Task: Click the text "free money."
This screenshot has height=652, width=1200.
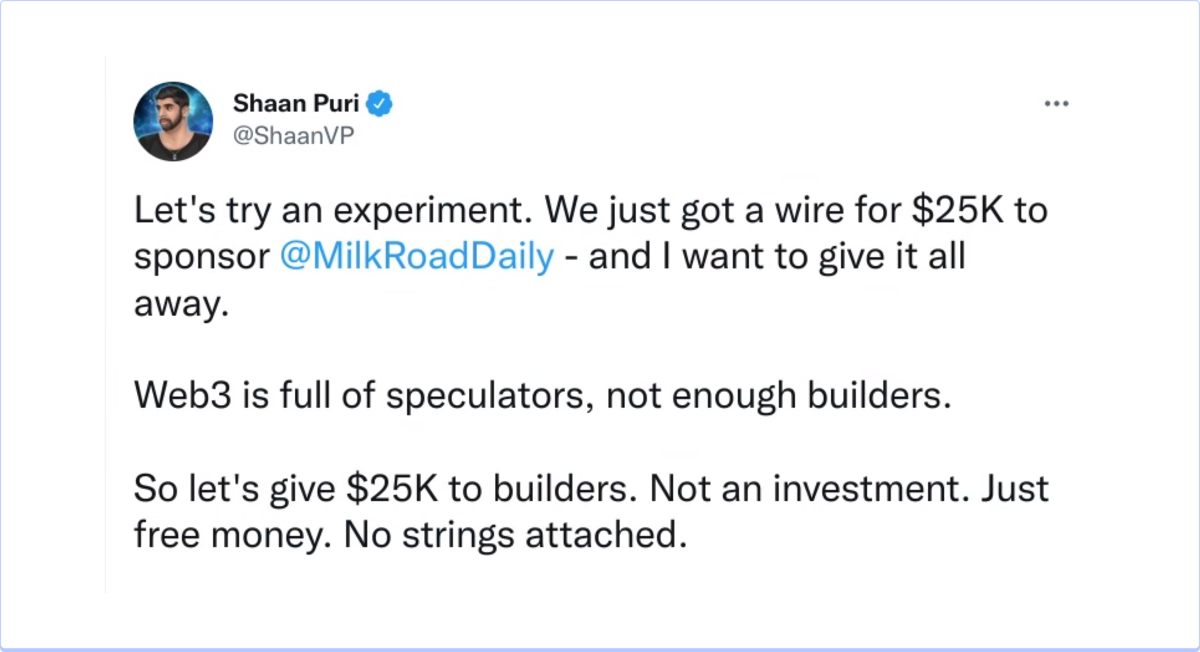Action: 233,536
